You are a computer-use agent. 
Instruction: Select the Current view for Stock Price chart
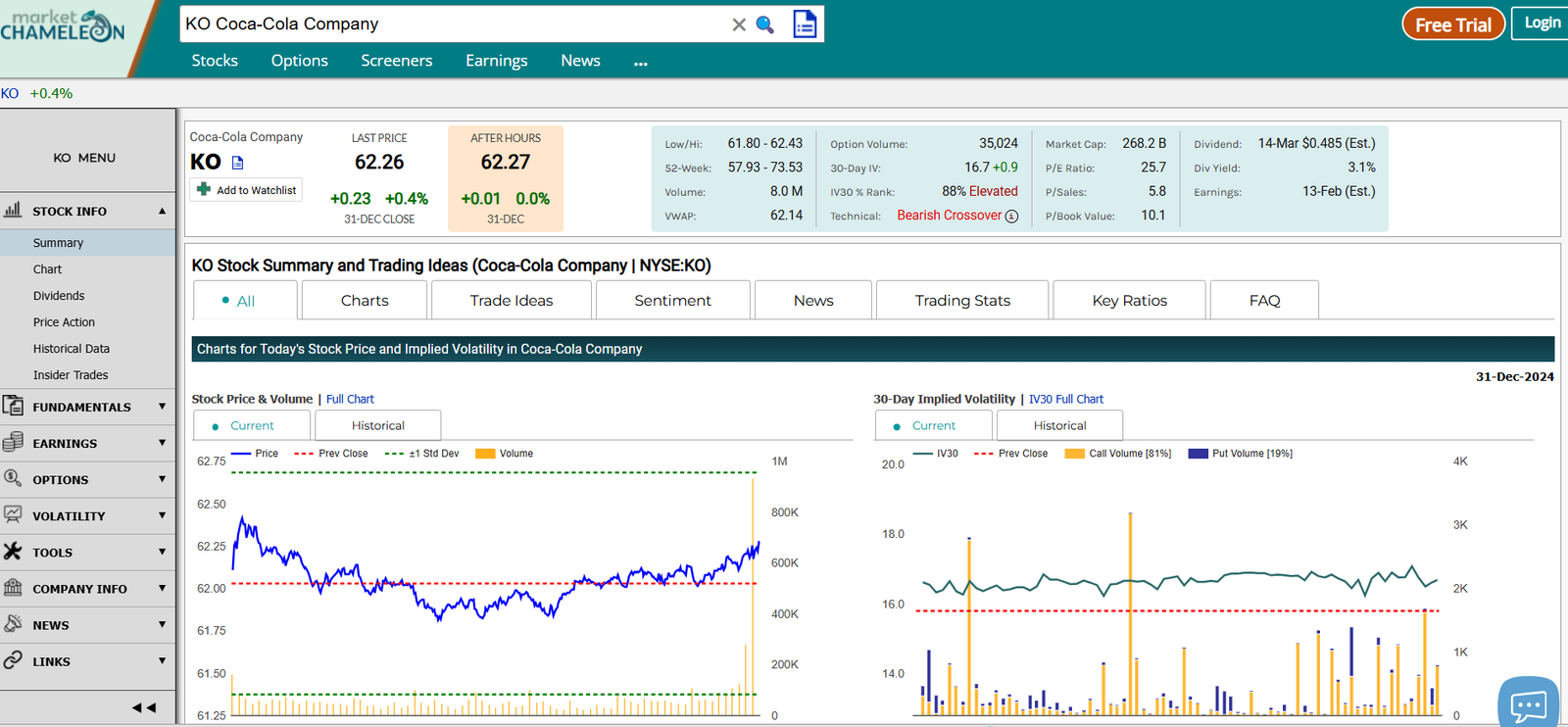pyautogui.click(x=252, y=426)
